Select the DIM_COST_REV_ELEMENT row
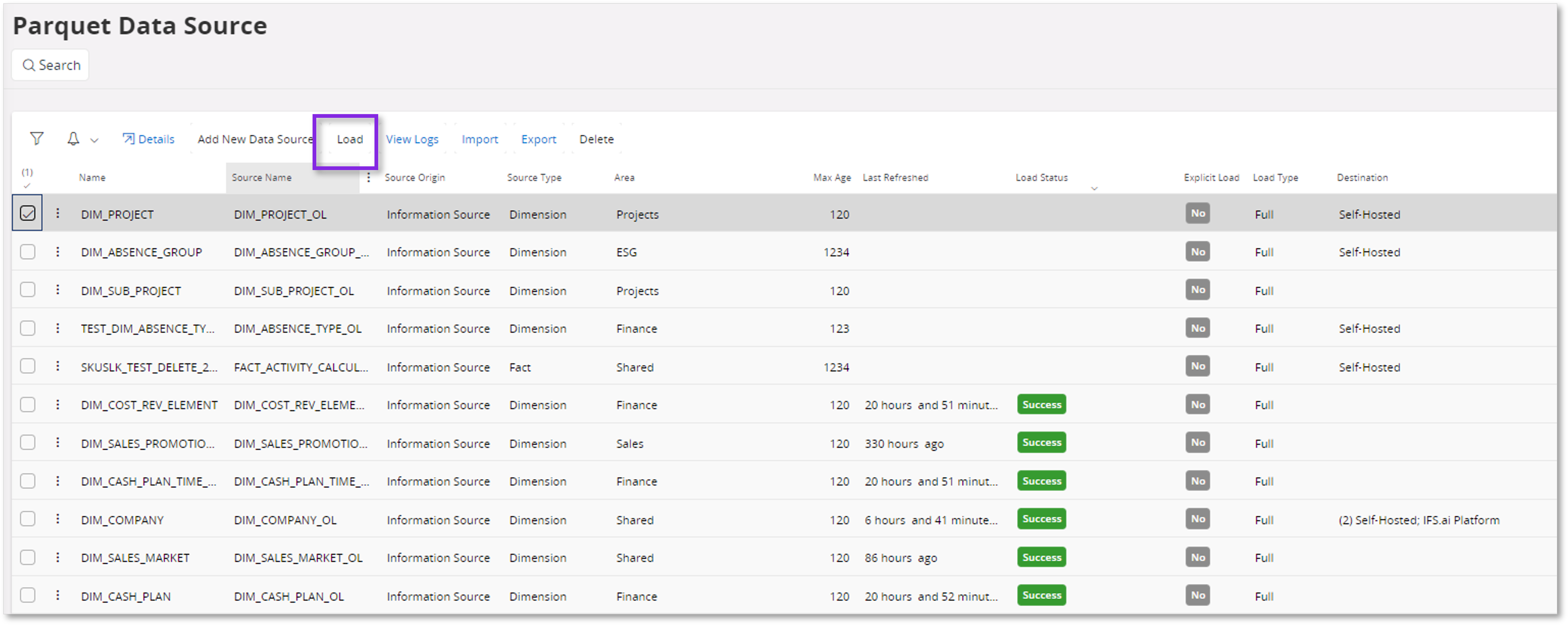This screenshot has width=1568, height=625. (27, 404)
